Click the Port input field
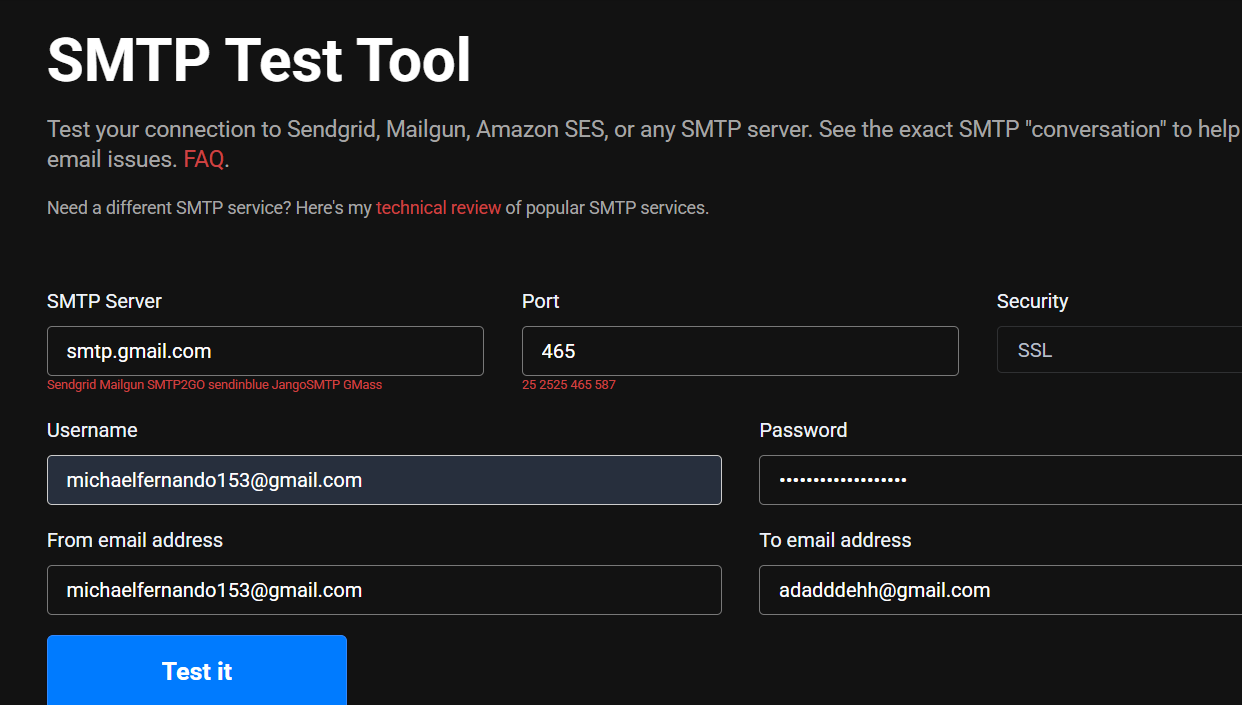This screenshot has width=1242, height=705. pos(740,351)
